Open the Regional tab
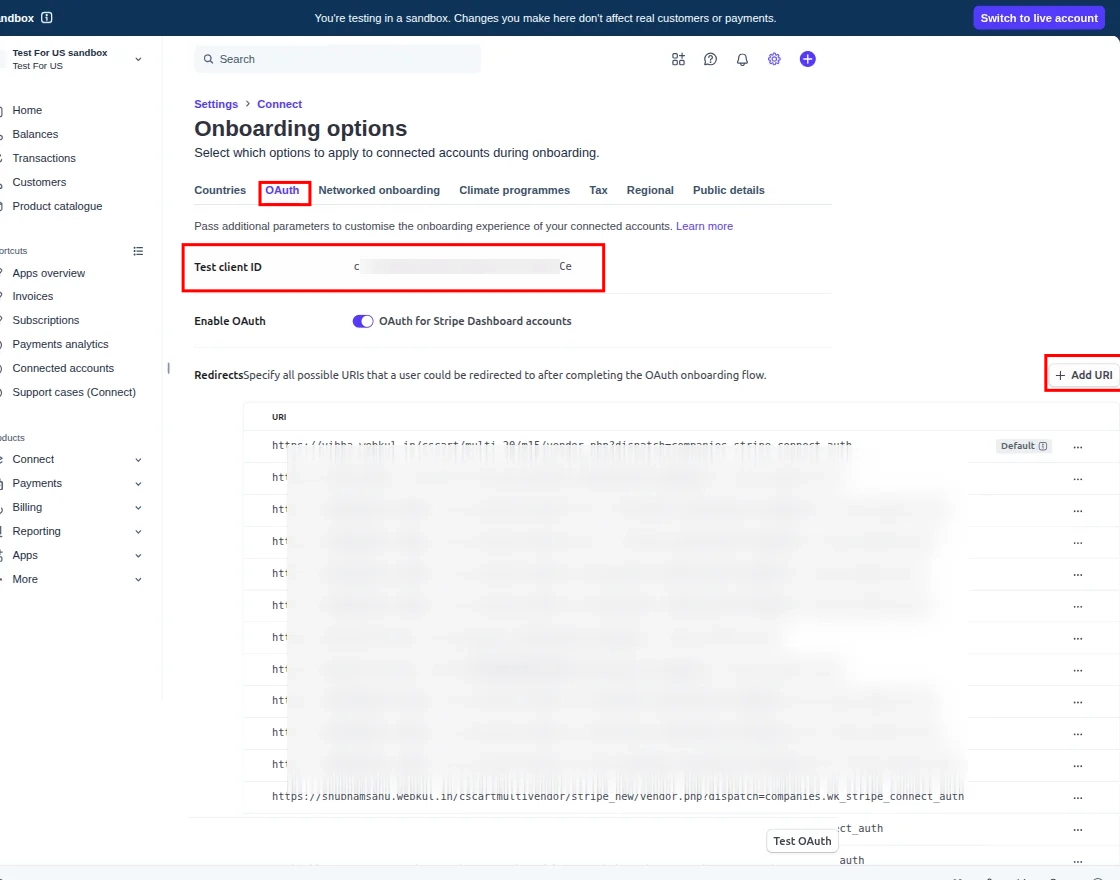The height and width of the screenshot is (880, 1120). [x=650, y=190]
